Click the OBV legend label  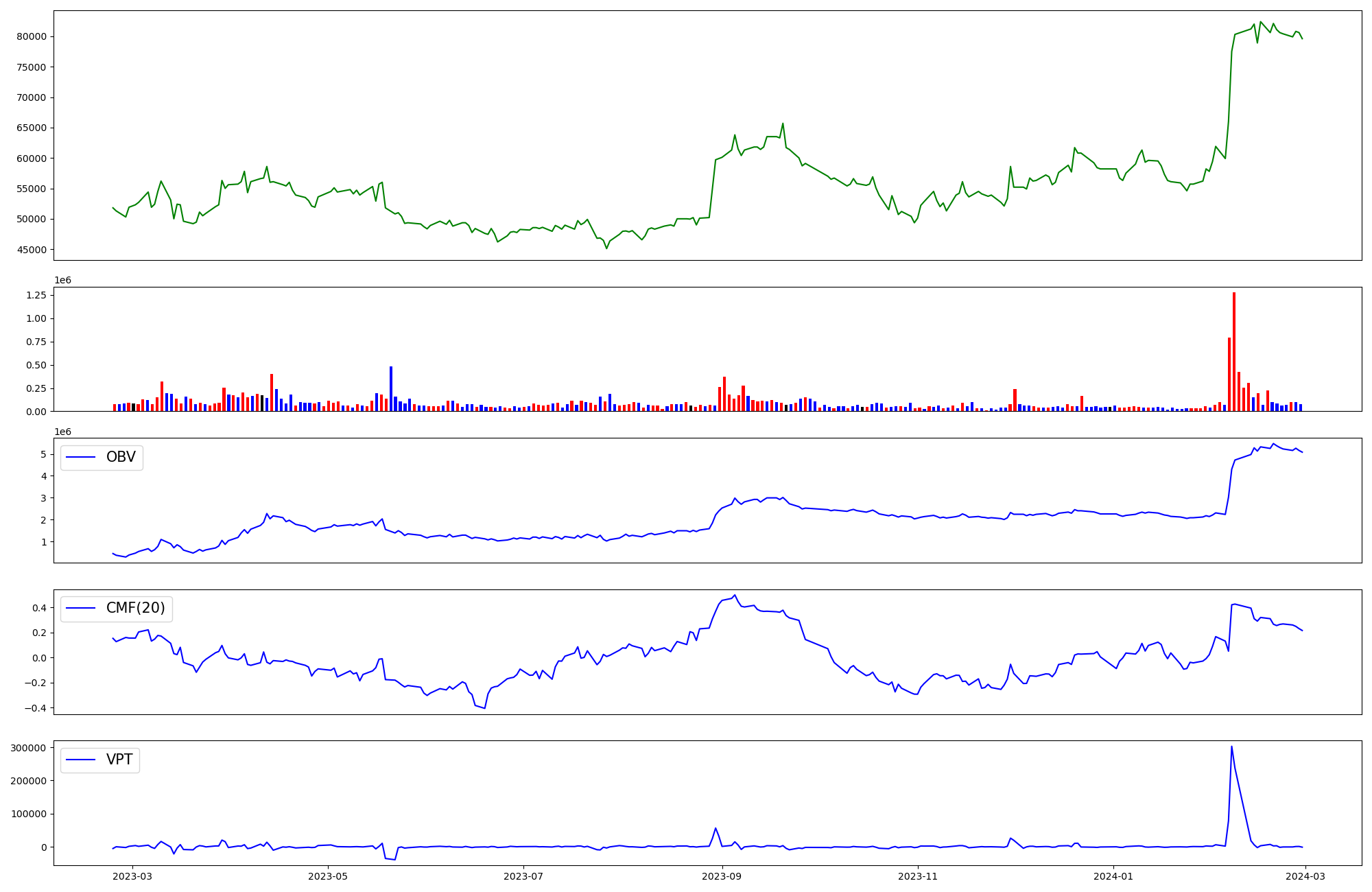(121, 457)
